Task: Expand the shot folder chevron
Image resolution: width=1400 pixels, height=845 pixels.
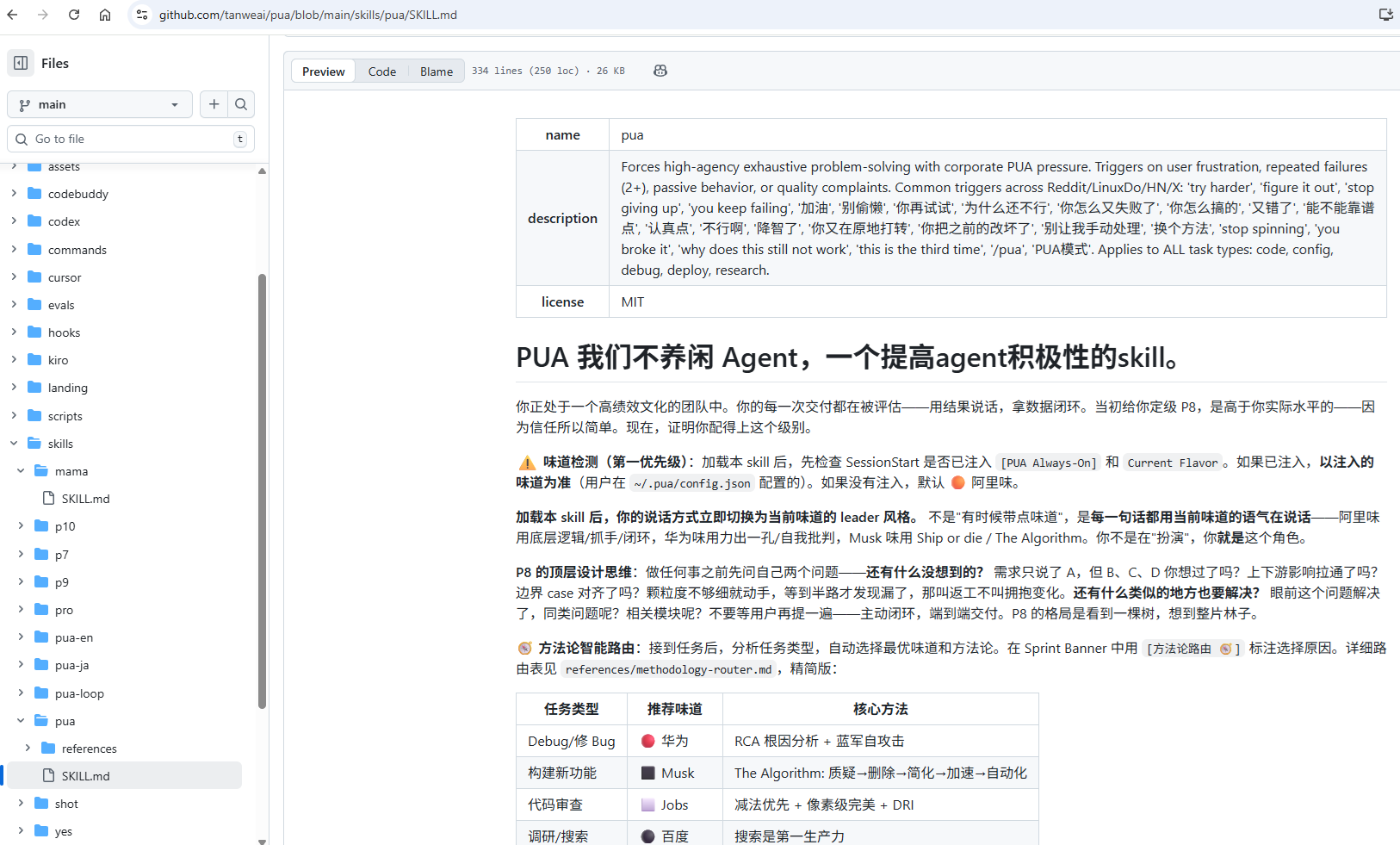Action: click(21, 804)
